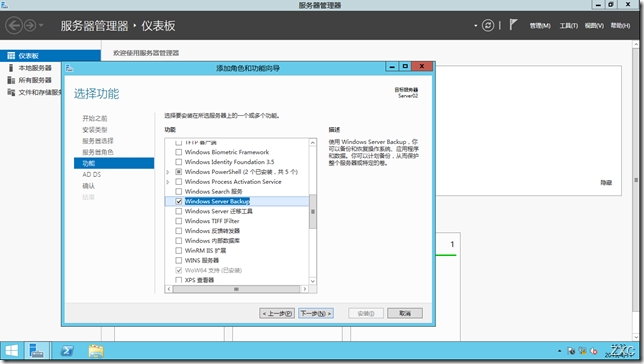Open Server Manager from the taskbar
This screenshot has width=644, height=364.
37,351
